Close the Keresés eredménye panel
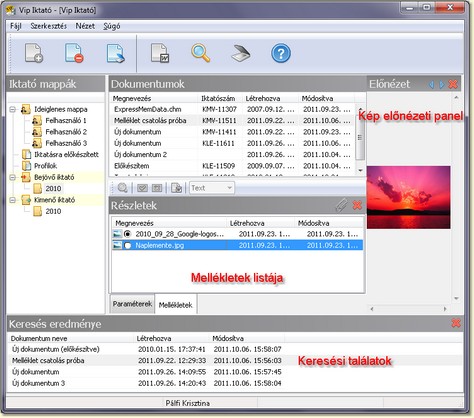The image size is (474, 418). 456,323
